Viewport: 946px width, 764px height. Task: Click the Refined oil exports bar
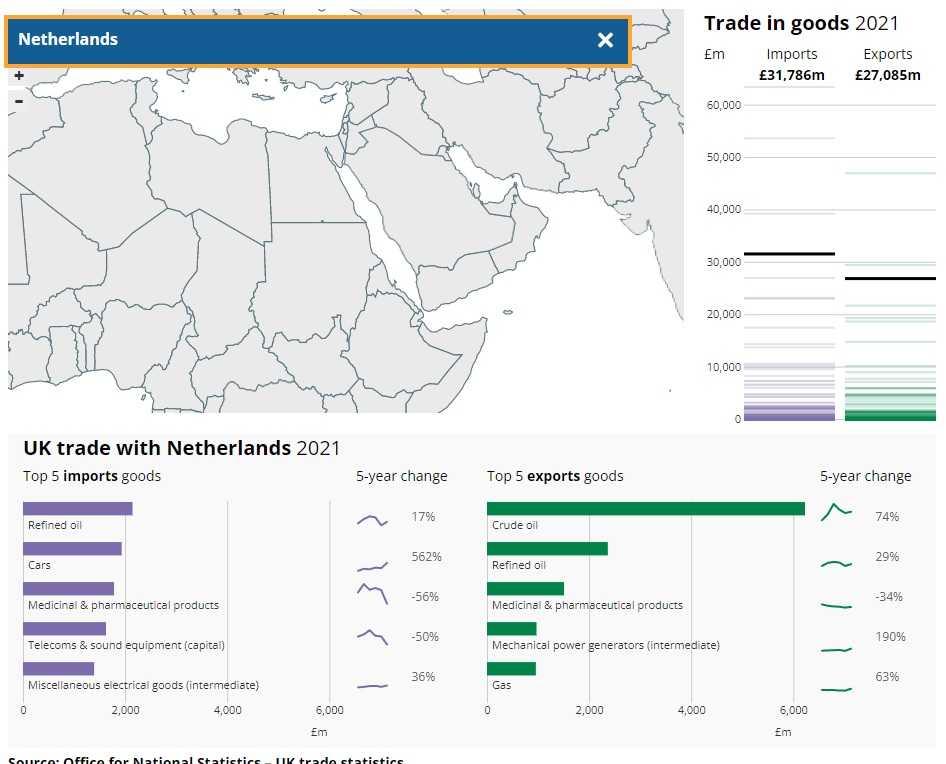pyautogui.click(x=547, y=549)
